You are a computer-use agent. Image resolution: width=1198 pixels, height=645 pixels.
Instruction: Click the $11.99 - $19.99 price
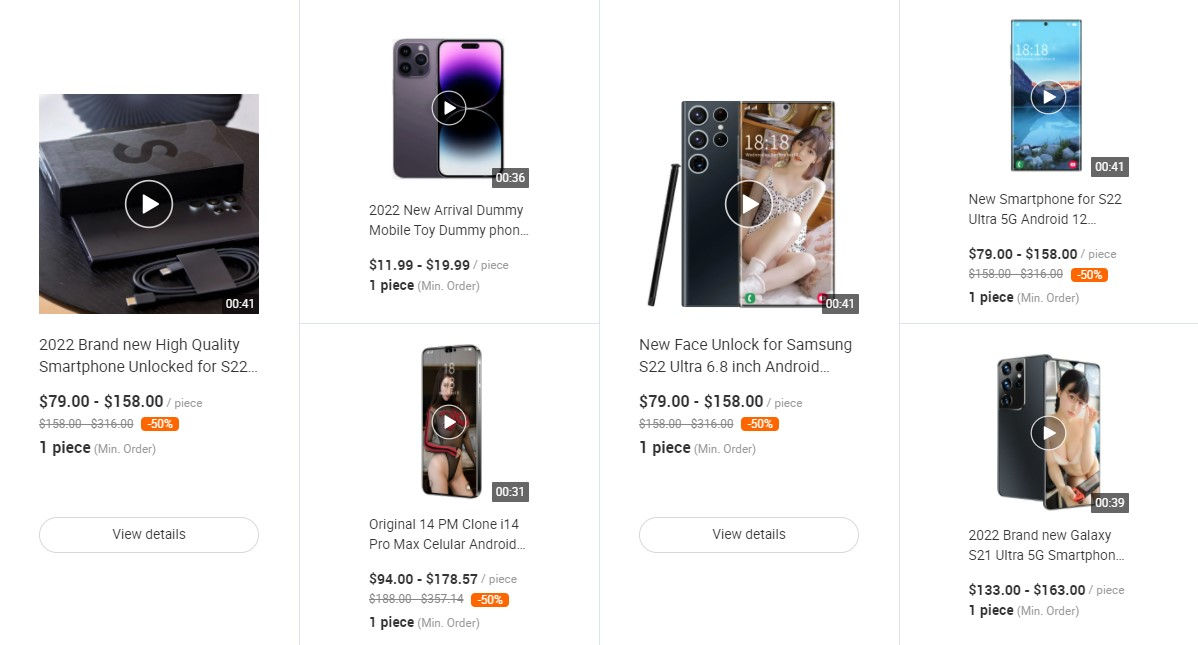tap(419, 265)
